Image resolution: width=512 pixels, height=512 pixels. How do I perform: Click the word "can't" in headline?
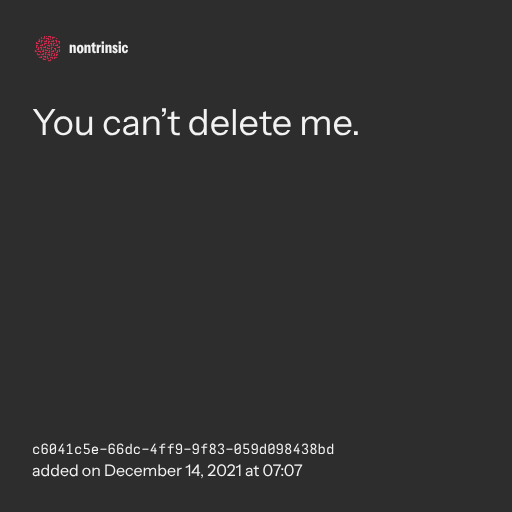pyautogui.click(x=142, y=123)
